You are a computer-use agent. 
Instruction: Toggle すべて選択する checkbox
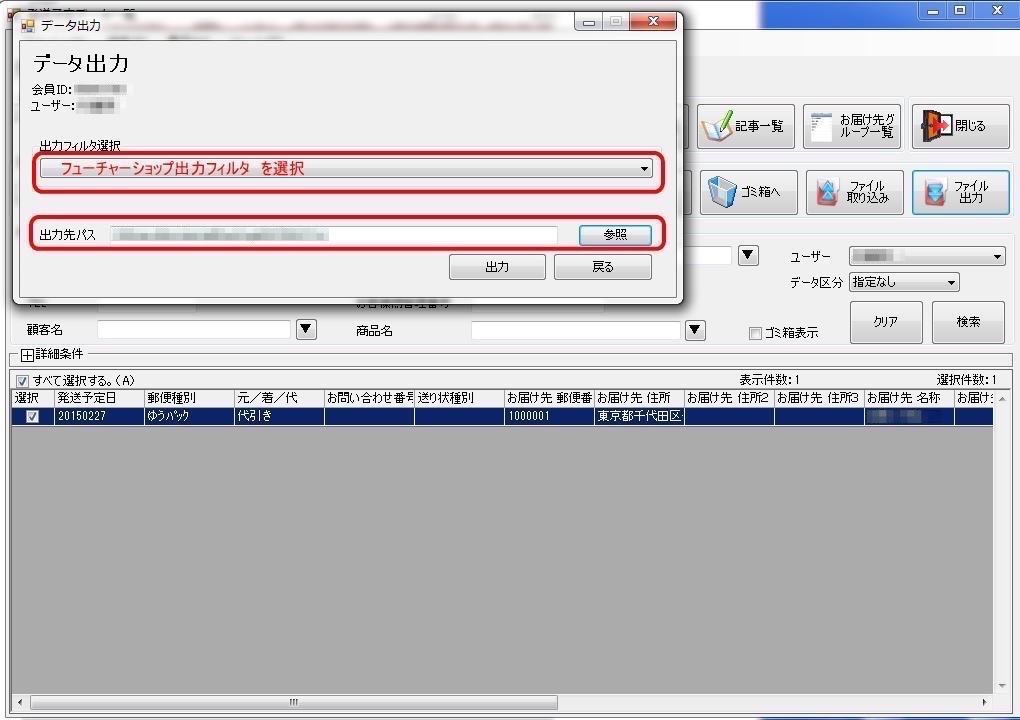pos(23,381)
